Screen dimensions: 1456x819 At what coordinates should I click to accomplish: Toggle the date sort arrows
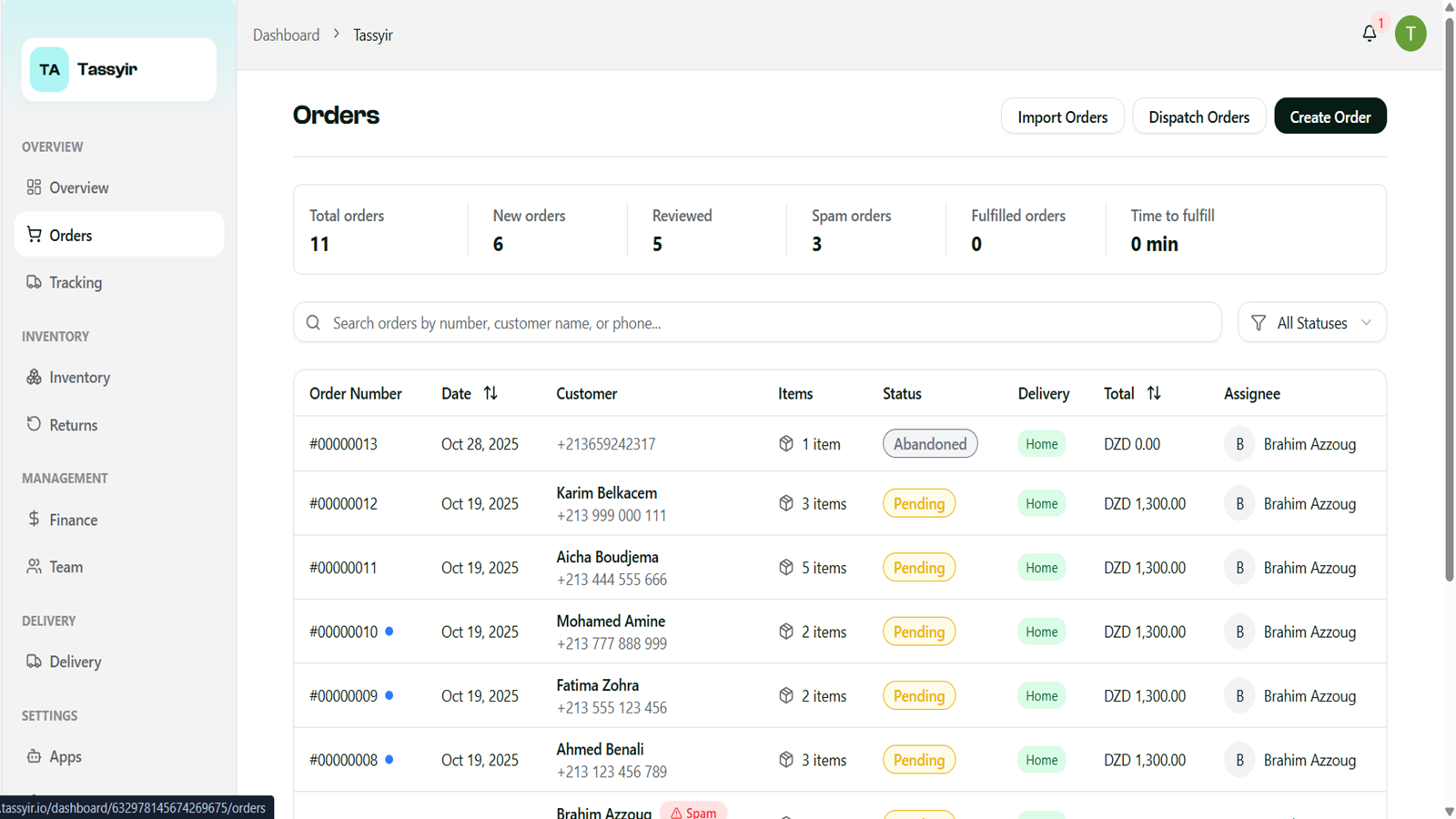tap(490, 392)
